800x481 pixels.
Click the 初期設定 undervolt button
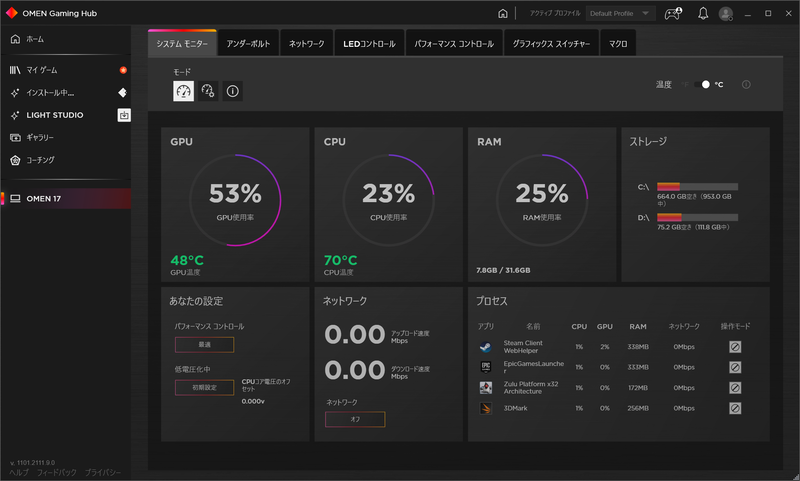(x=205, y=387)
